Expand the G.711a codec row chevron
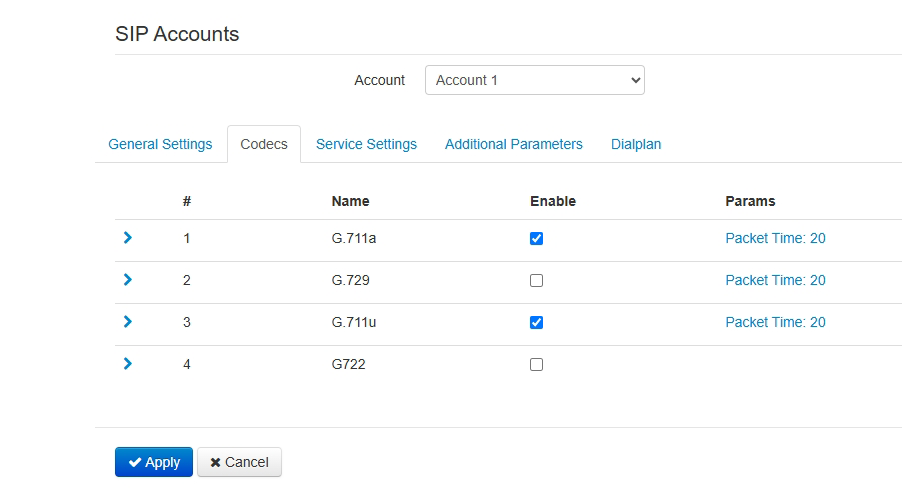Screen dimensions: 902x496 tap(127, 238)
